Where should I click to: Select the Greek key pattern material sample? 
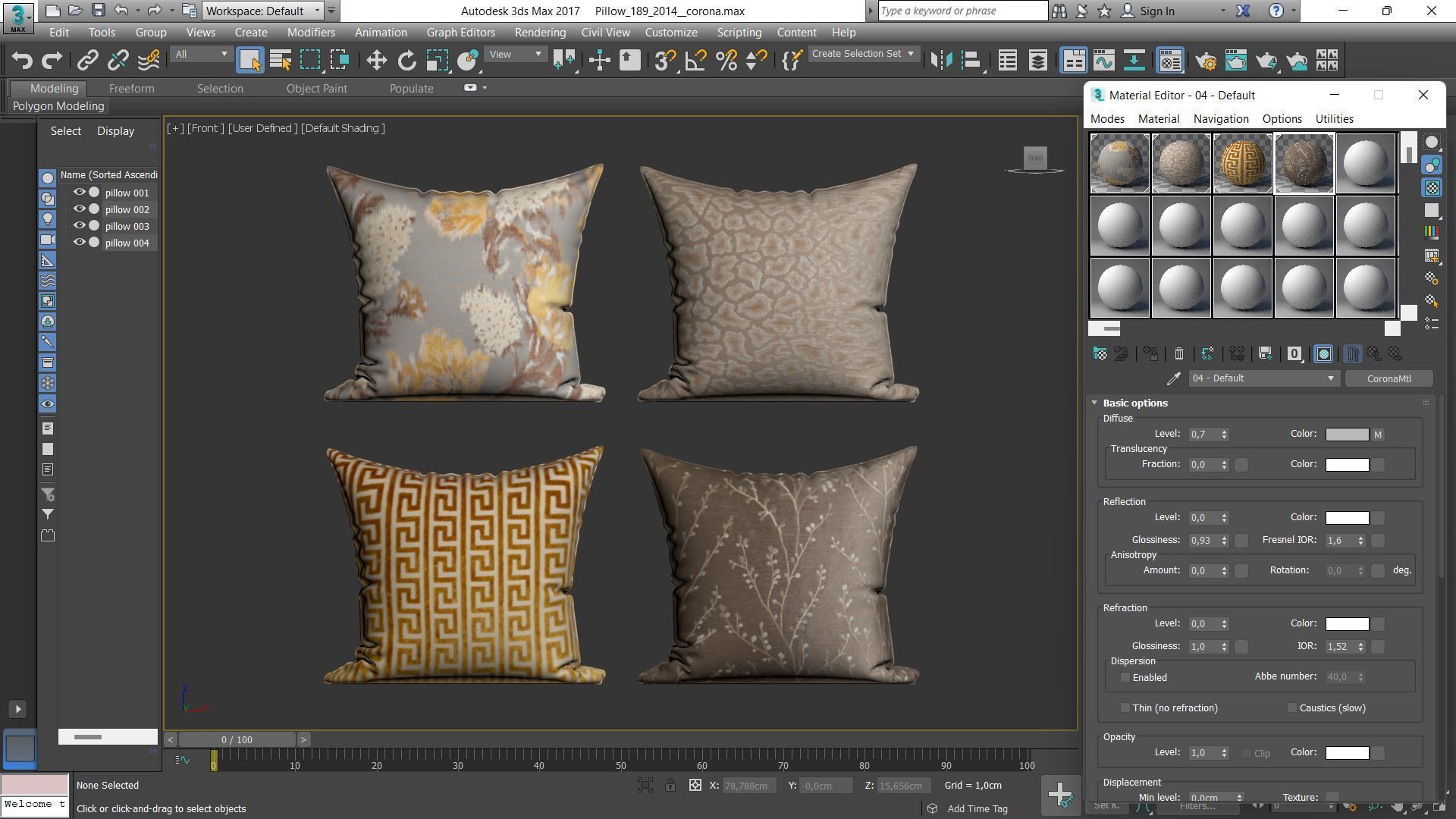[x=1242, y=163]
